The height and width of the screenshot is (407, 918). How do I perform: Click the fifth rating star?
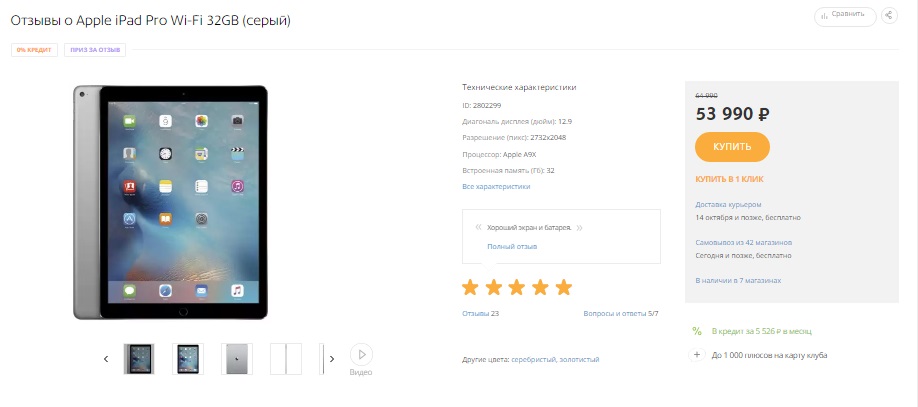pyautogui.click(x=563, y=287)
